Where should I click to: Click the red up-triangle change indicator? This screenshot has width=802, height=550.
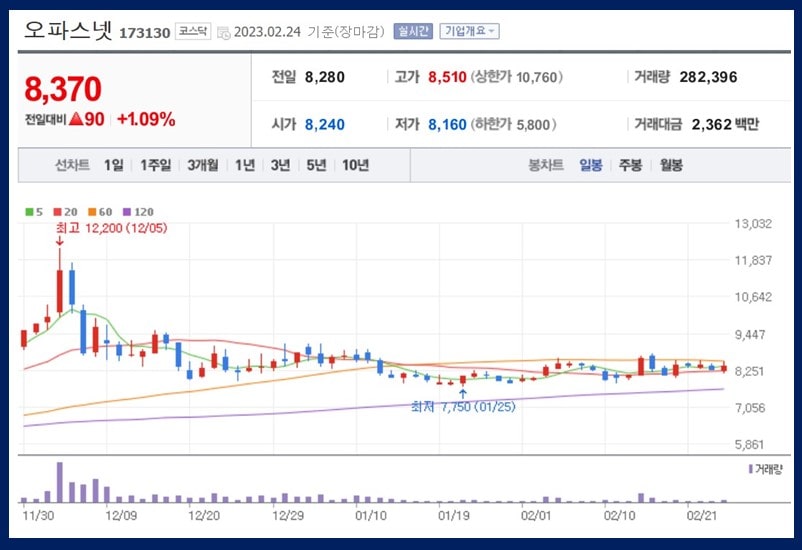click(x=76, y=119)
